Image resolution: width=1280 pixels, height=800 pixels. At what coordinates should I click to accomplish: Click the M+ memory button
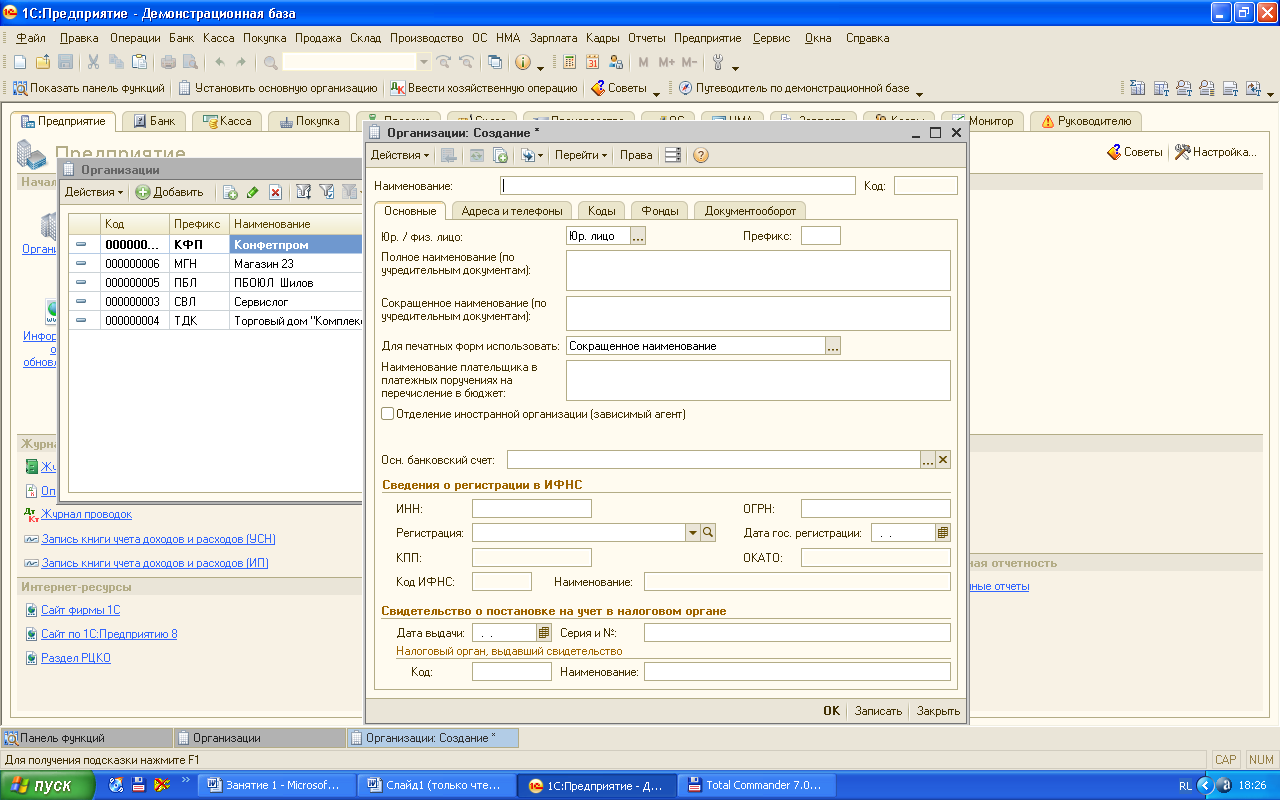coord(667,62)
